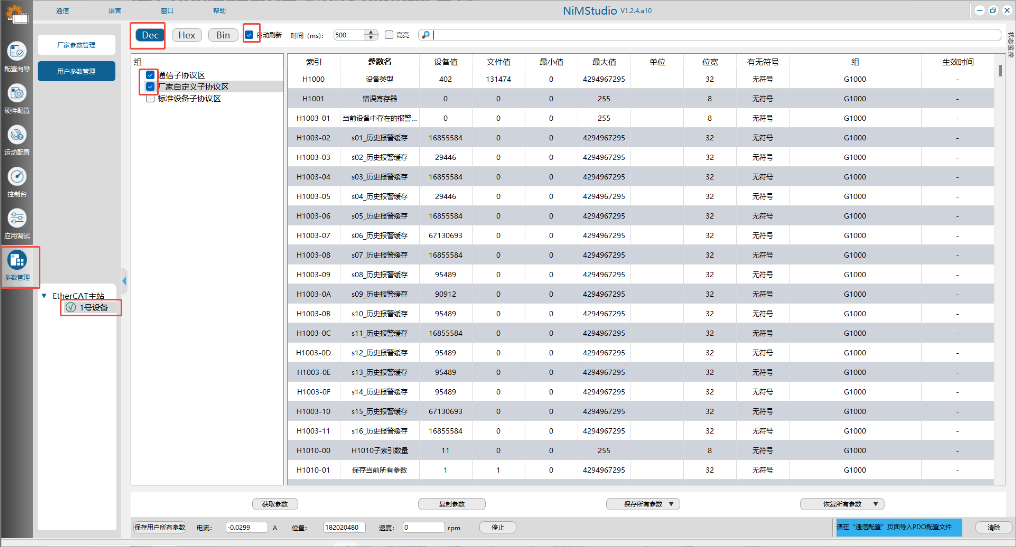Switch to 用户参数管理 tab
Screen dimensions: 1016x547
pos(76,71)
